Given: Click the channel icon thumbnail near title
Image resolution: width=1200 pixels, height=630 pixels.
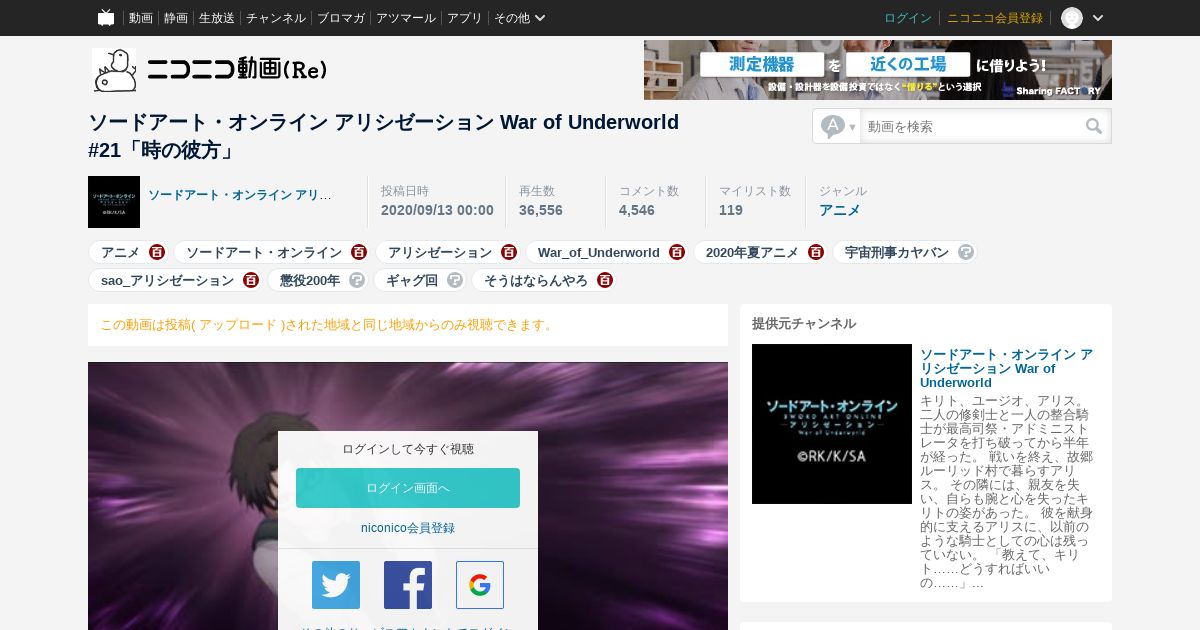Looking at the screenshot, I should click(x=114, y=202).
